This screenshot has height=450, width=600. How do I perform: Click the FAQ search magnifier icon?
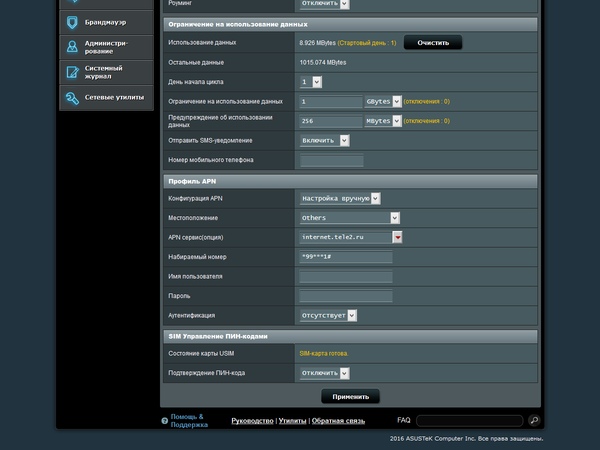(534, 420)
